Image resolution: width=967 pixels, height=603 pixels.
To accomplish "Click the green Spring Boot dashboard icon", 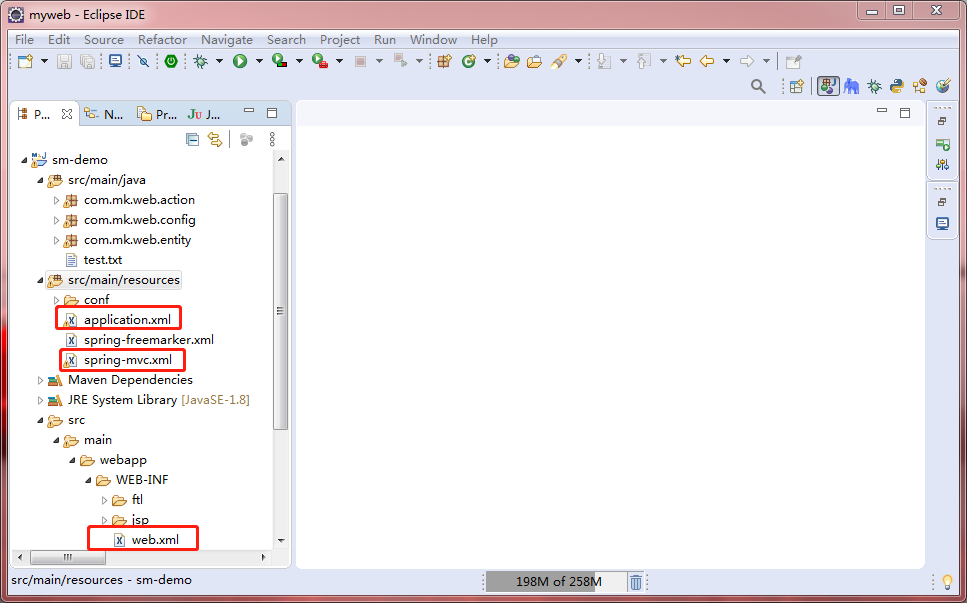I will pyautogui.click(x=171, y=61).
